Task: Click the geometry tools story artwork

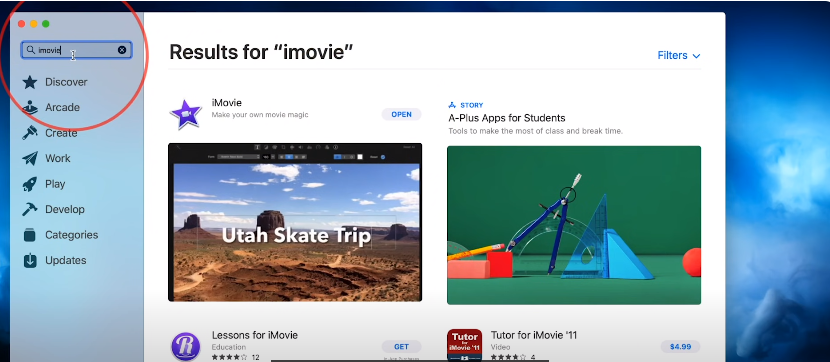Action: pyautogui.click(x=574, y=225)
